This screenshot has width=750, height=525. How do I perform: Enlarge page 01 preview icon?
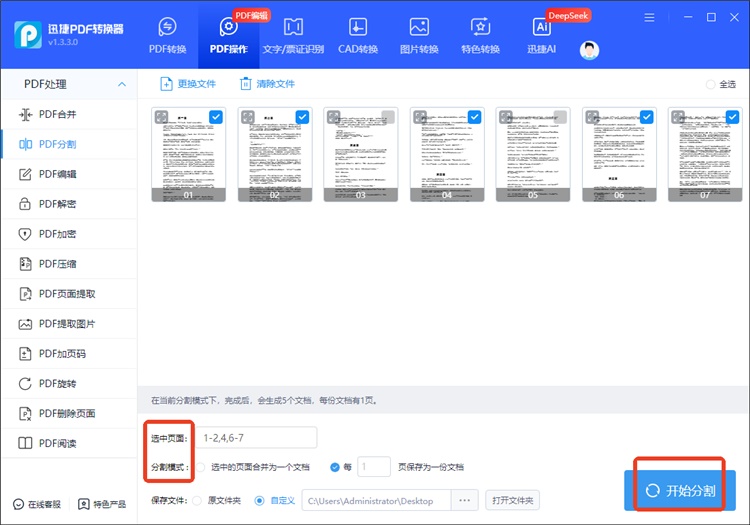pyautogui.click(x=161, y=117)
